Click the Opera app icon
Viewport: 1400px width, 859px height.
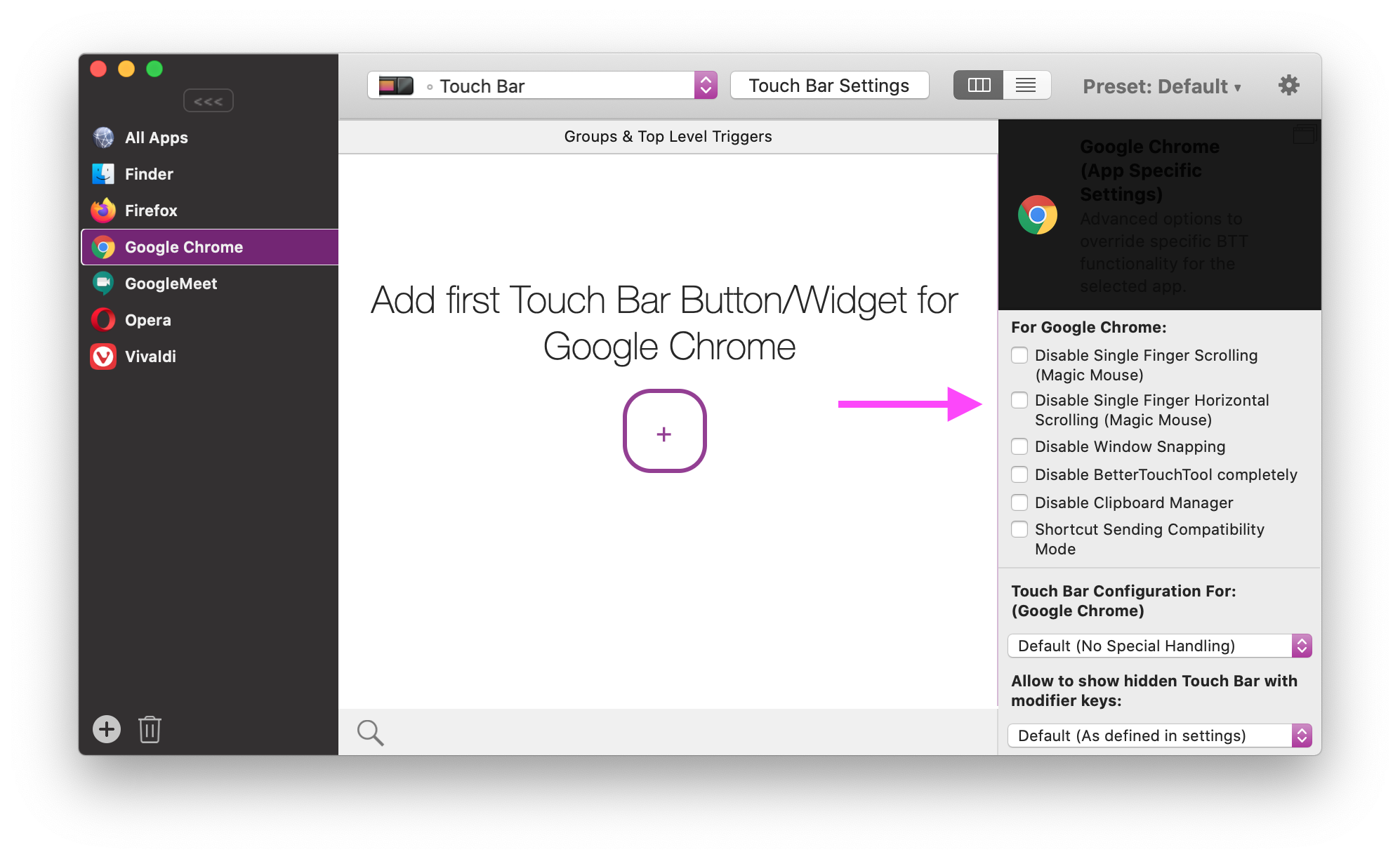click(103, 320)
